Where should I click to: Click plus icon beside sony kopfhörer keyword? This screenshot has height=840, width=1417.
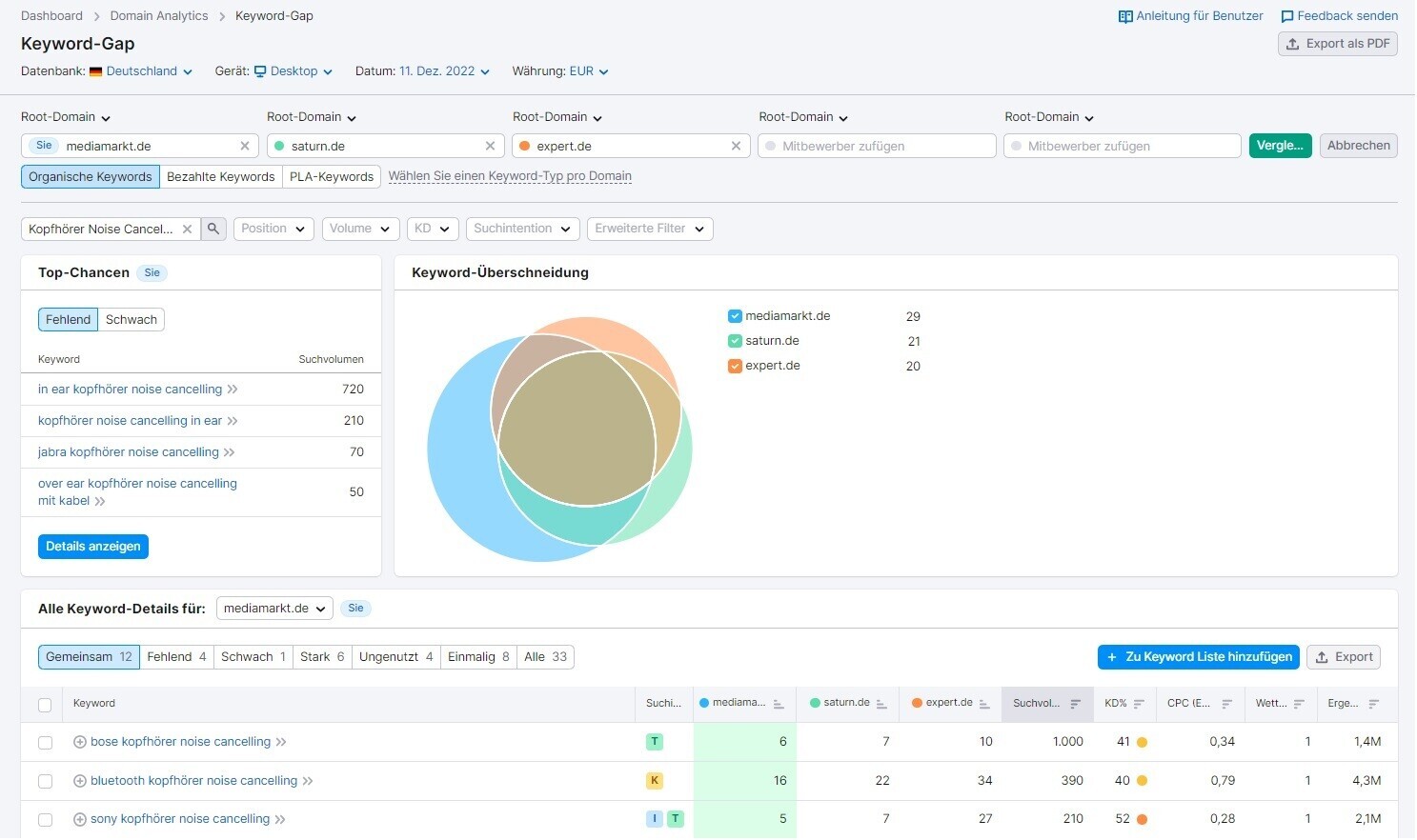click(x=80, y=820)
